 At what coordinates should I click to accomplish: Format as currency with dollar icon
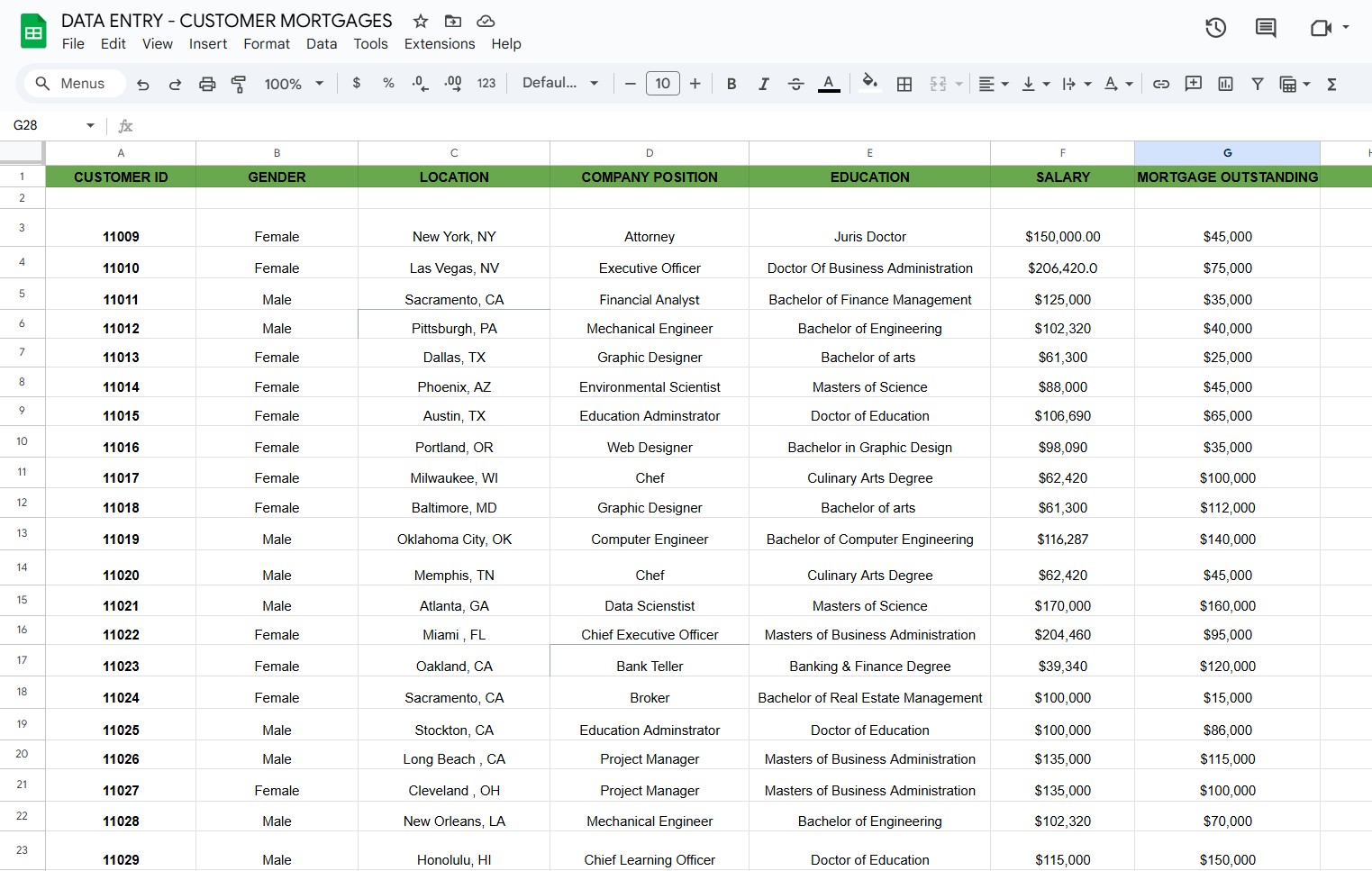pos(357,84)
